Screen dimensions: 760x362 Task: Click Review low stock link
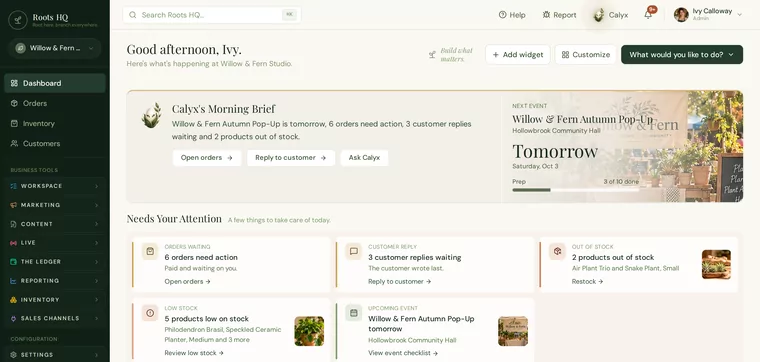[194, 353]
